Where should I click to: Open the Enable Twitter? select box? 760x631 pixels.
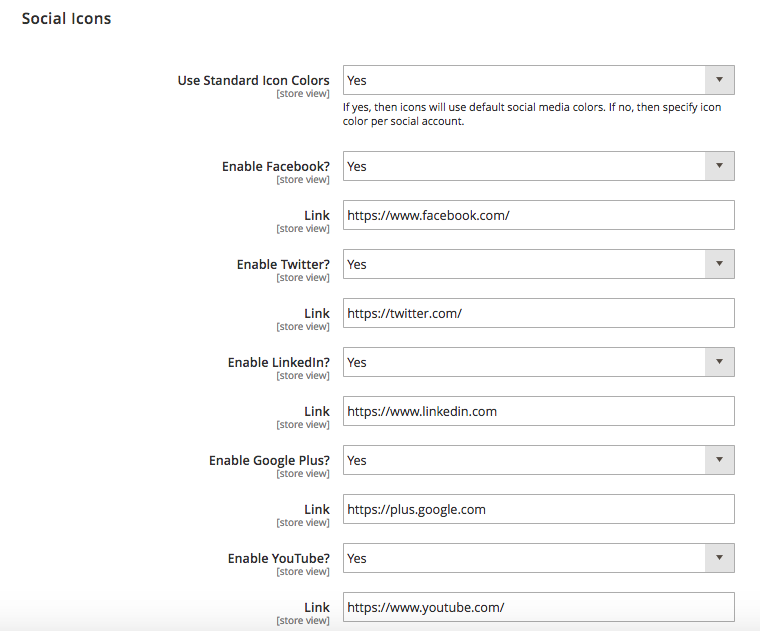pos(538,264)
